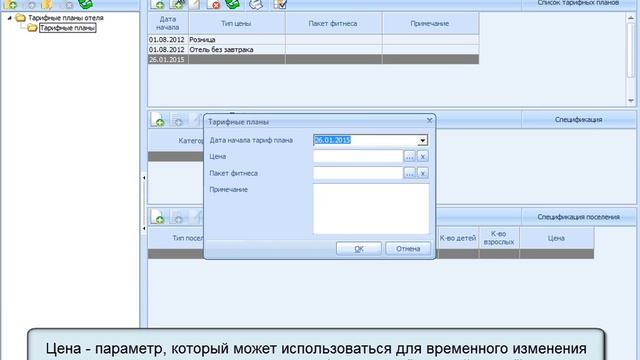Select the 26.01.2015 row in list

point(313,60)
